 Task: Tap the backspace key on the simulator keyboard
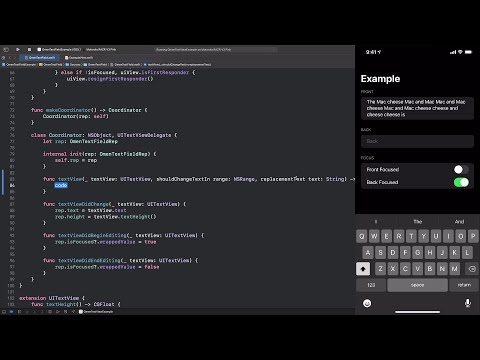(x=472, y=269)
